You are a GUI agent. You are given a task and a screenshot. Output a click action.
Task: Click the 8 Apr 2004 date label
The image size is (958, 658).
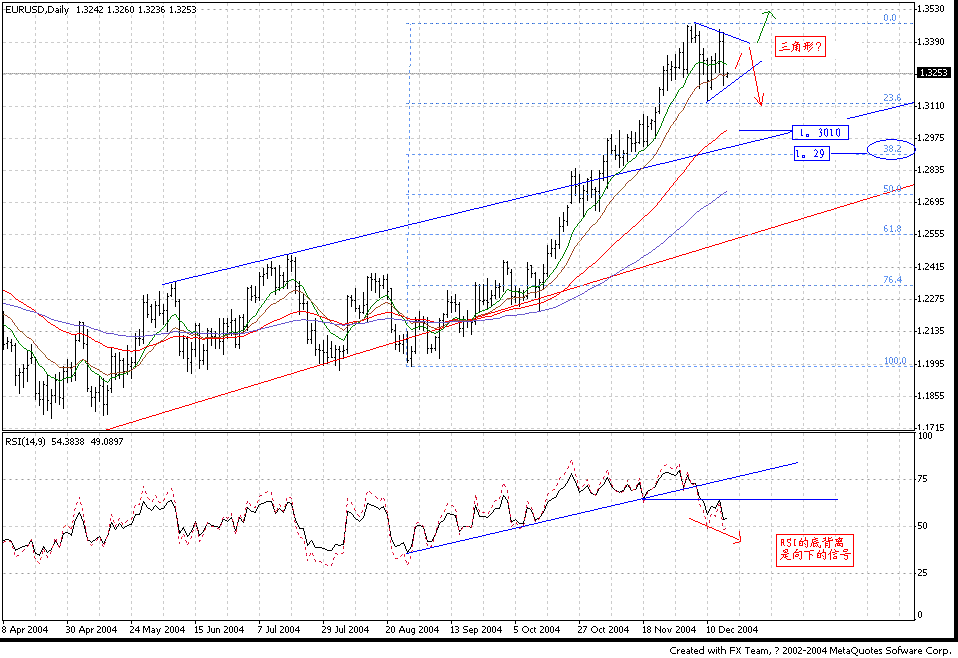[x=25, y=629]
